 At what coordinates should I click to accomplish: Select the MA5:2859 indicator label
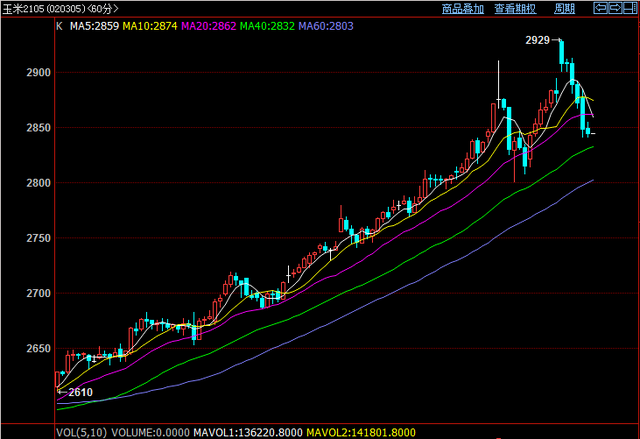tap(94, 26)
